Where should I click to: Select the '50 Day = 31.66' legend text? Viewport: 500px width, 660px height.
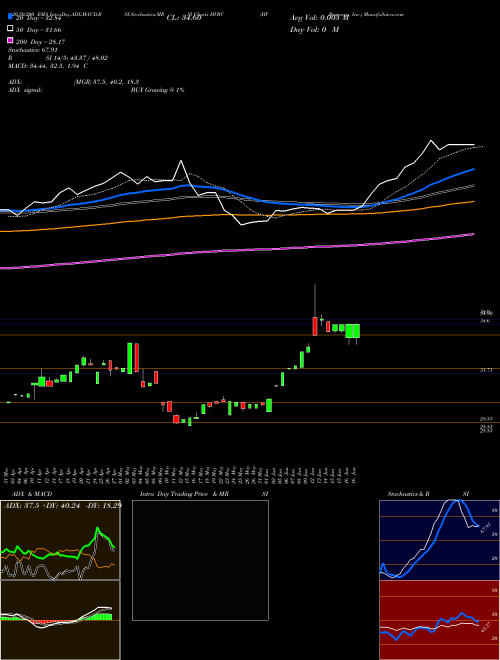click(x=39, y=30)
